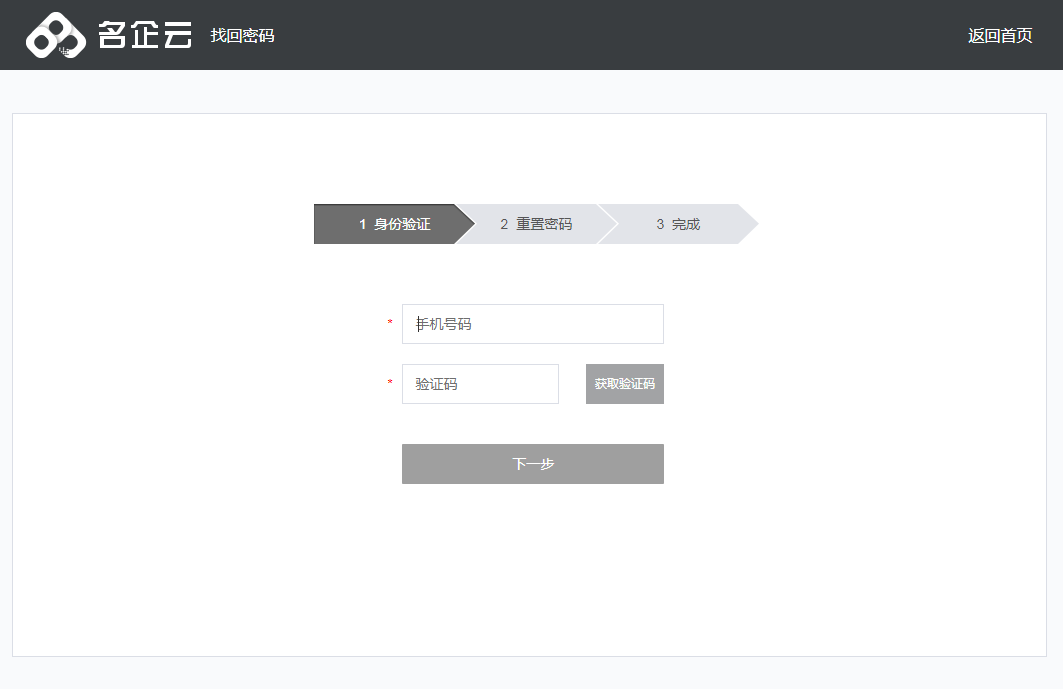
Task: Click the number 1 in 身份验证 step
Action: pyautogui.click(x=363, y=224)
